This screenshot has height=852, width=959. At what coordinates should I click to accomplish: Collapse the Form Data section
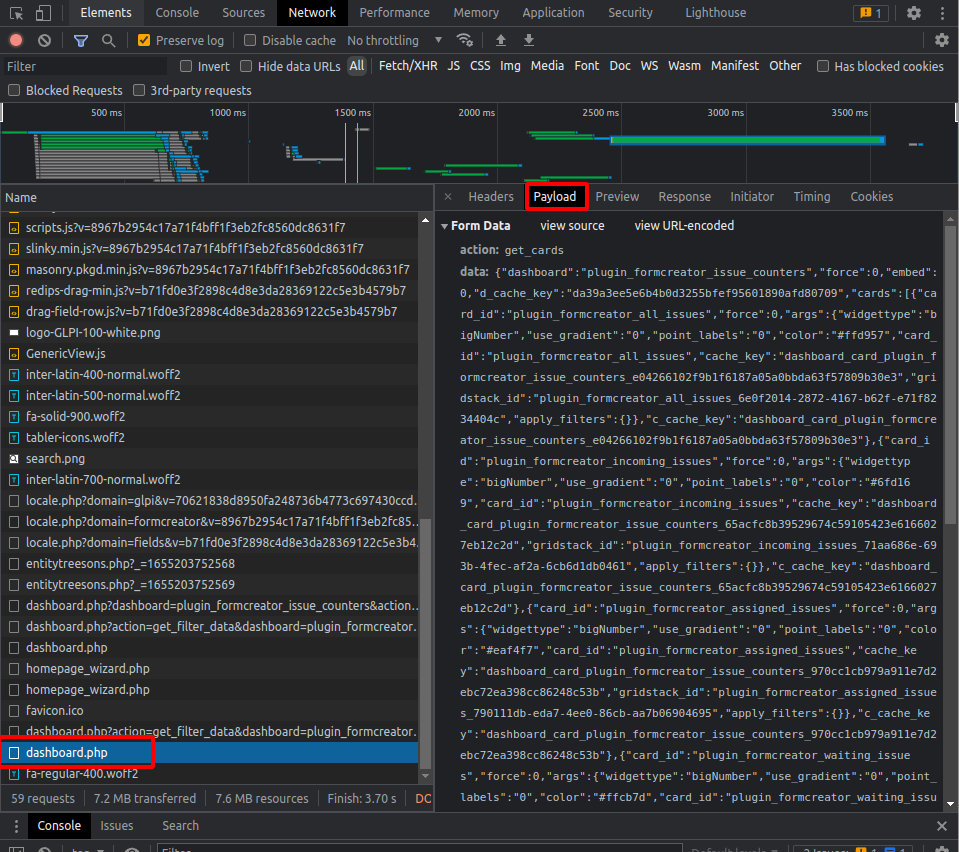(x=444, y=225)
